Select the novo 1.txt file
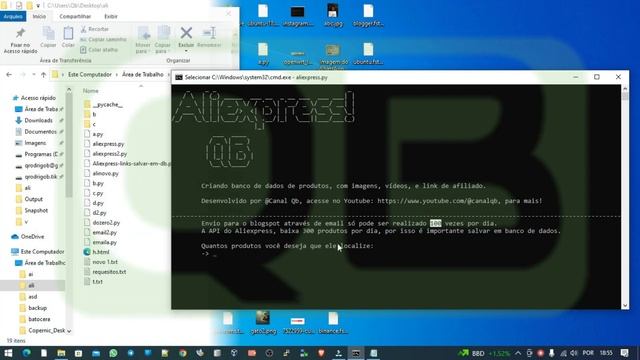 coord(105,262)
